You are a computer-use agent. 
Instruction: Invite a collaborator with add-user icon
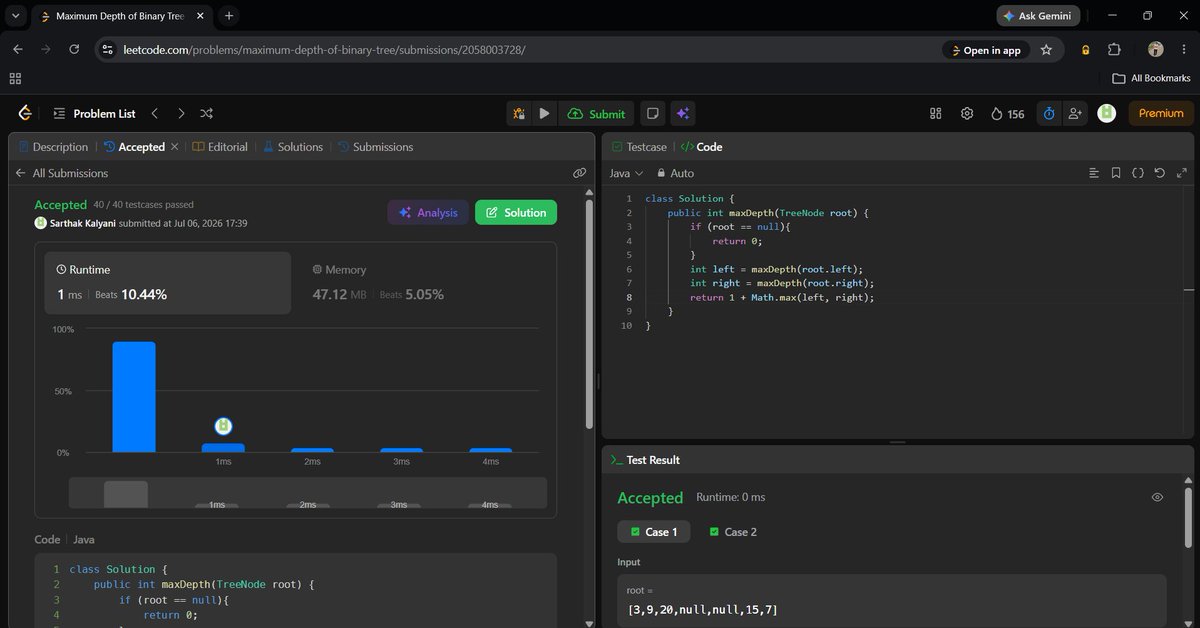point(1075,114)
